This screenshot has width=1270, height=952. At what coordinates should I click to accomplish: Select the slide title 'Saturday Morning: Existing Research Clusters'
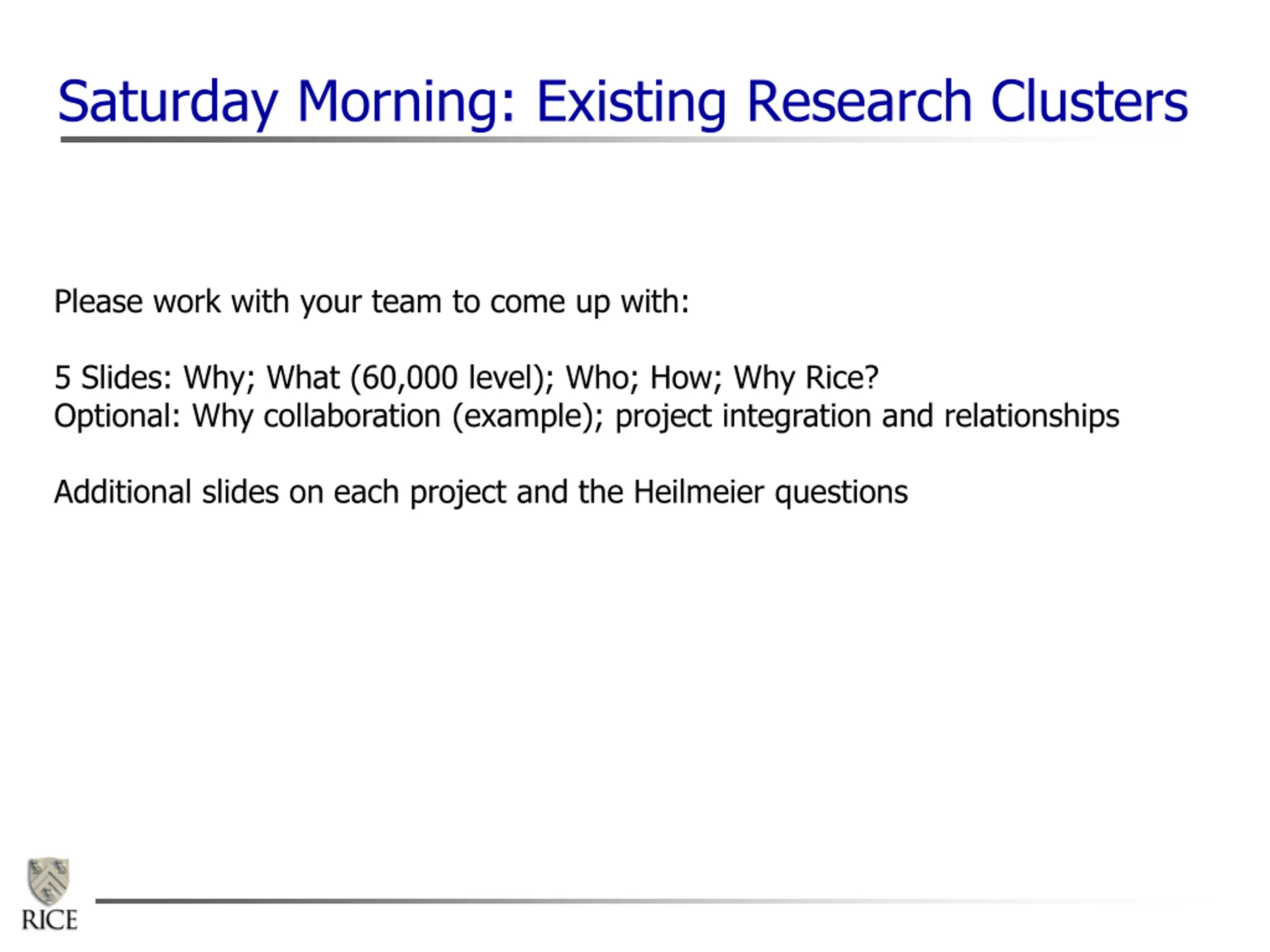(x=623, y=103)
